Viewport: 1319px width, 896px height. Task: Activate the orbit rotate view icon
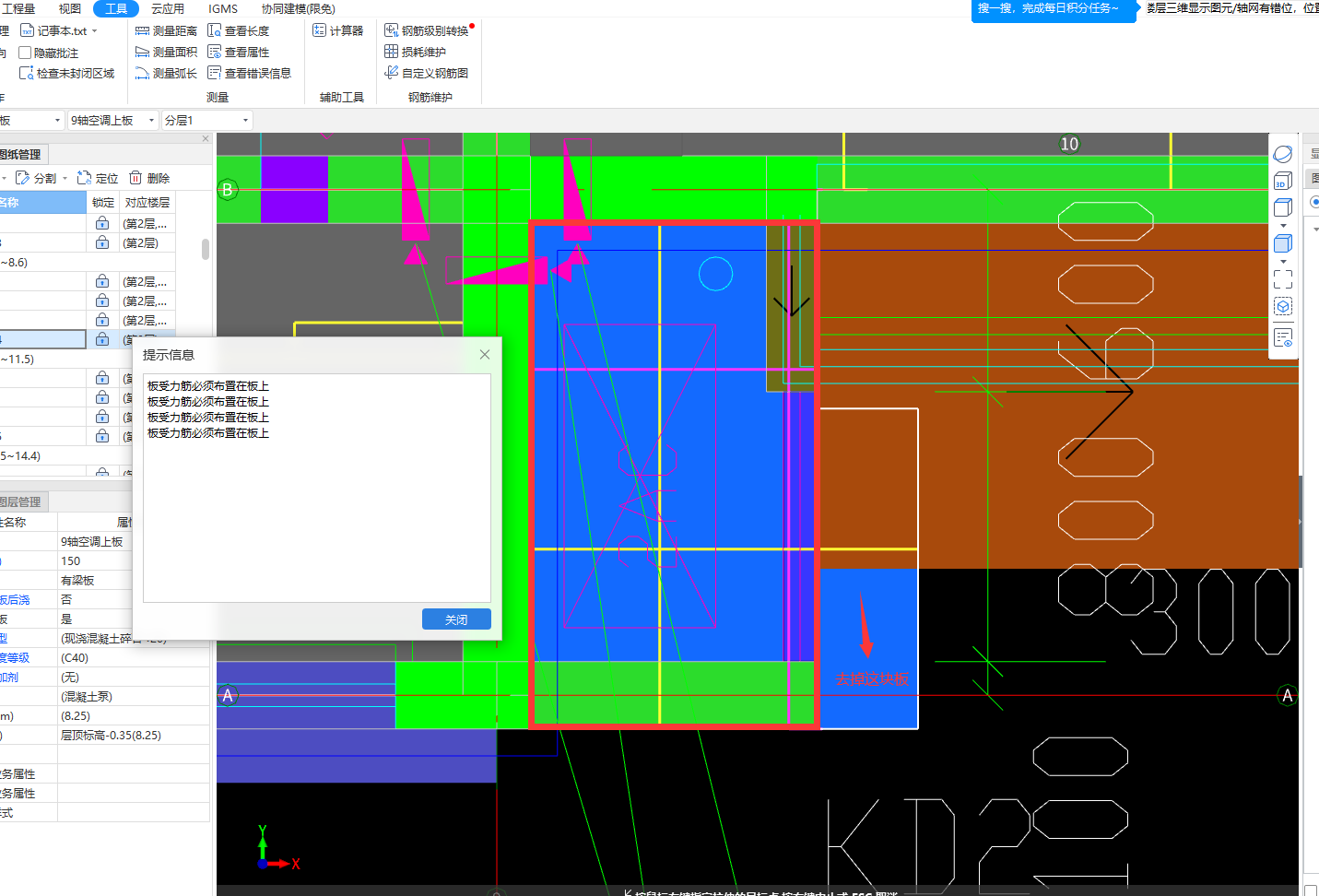(x=1283, y=154)
